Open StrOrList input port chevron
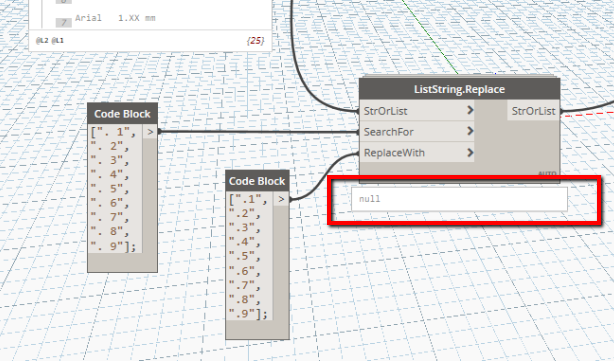The height and width of the screenshot is (364, 614). coord(470,110)
